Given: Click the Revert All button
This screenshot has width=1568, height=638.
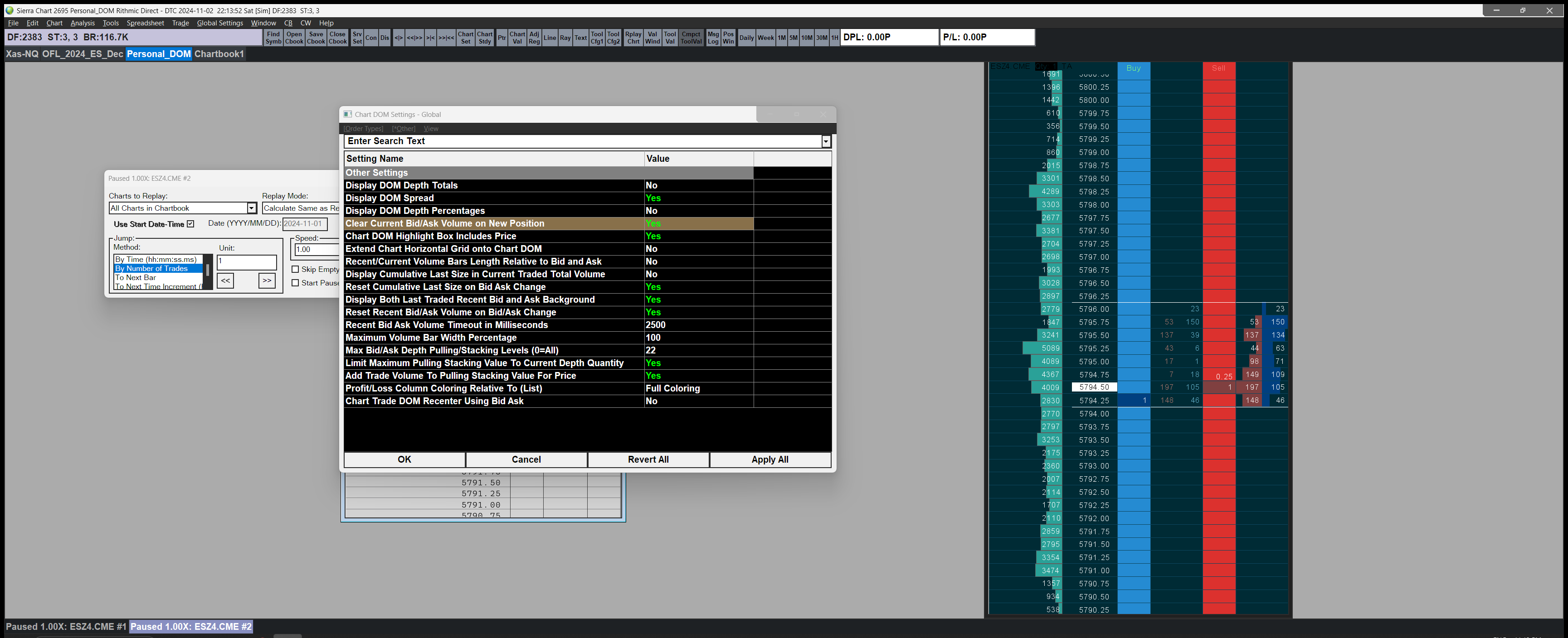Looking at the screenshot, I should tap(648, 460).
